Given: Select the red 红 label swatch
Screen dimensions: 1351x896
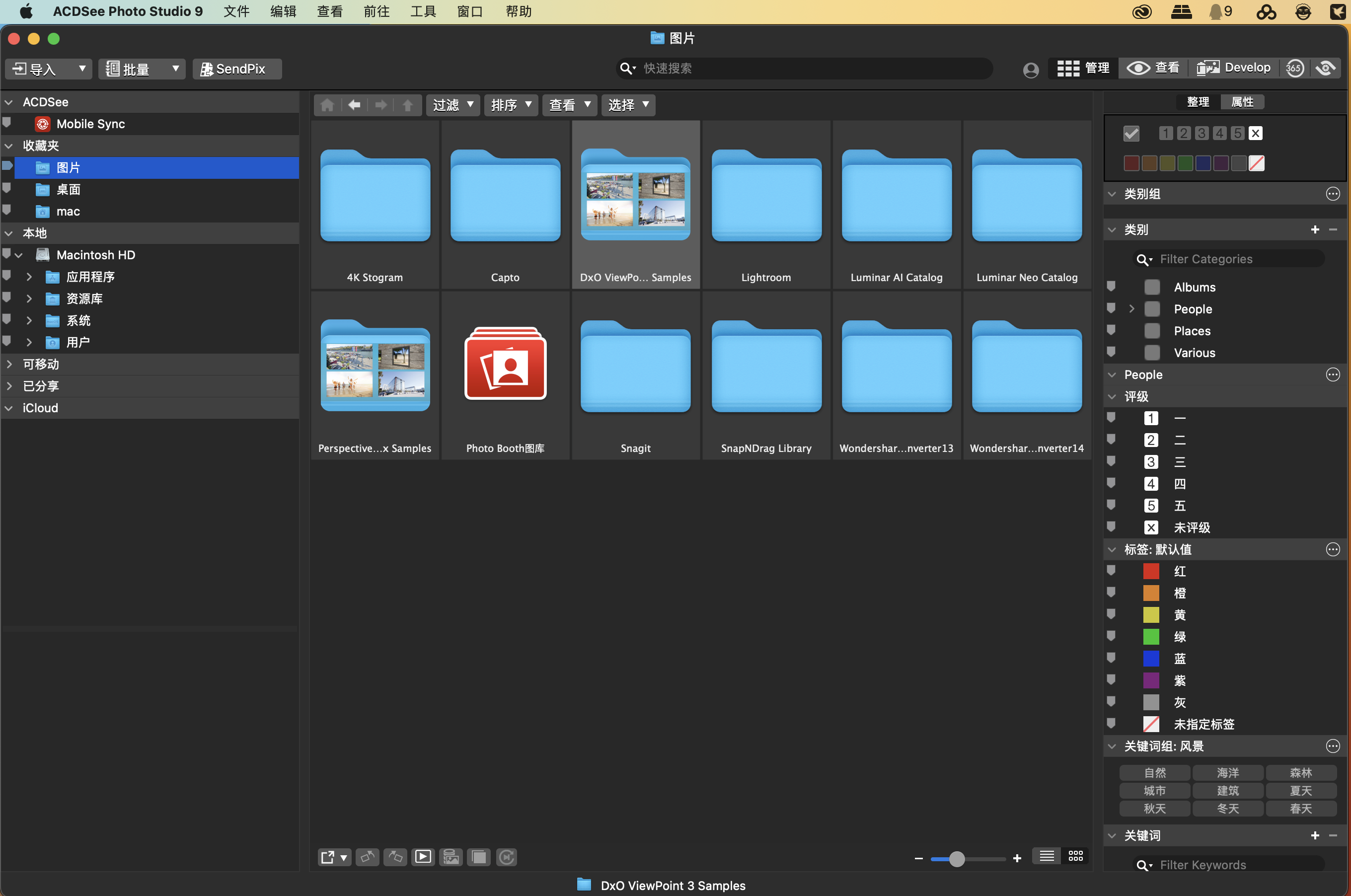Looking at the screenshot, I should coord(1151,572).
